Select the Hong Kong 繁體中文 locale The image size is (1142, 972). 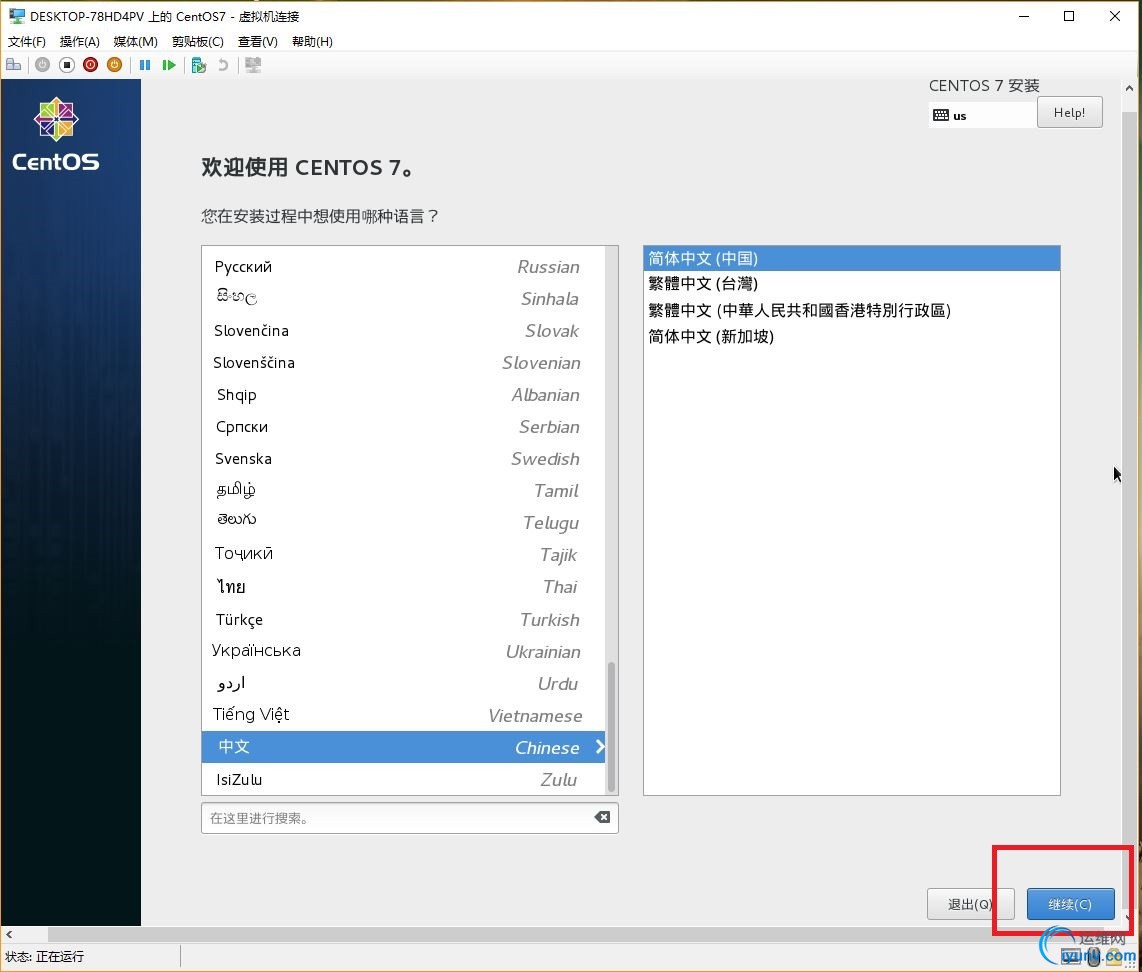coord(851,310)
